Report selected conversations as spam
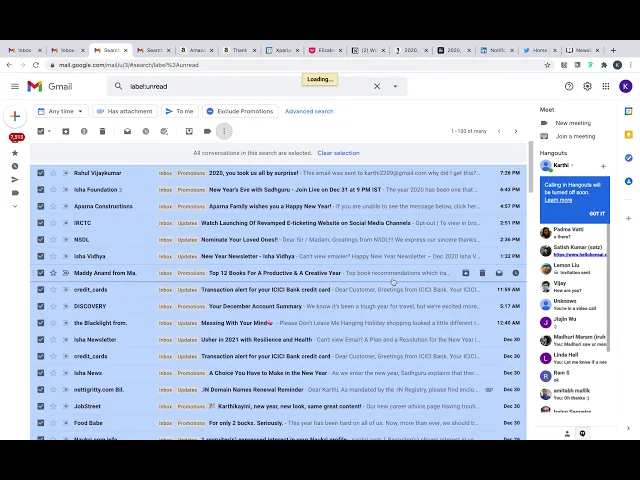Image resolution: width=640 pixels, height=480 pixels. [84, 131]
